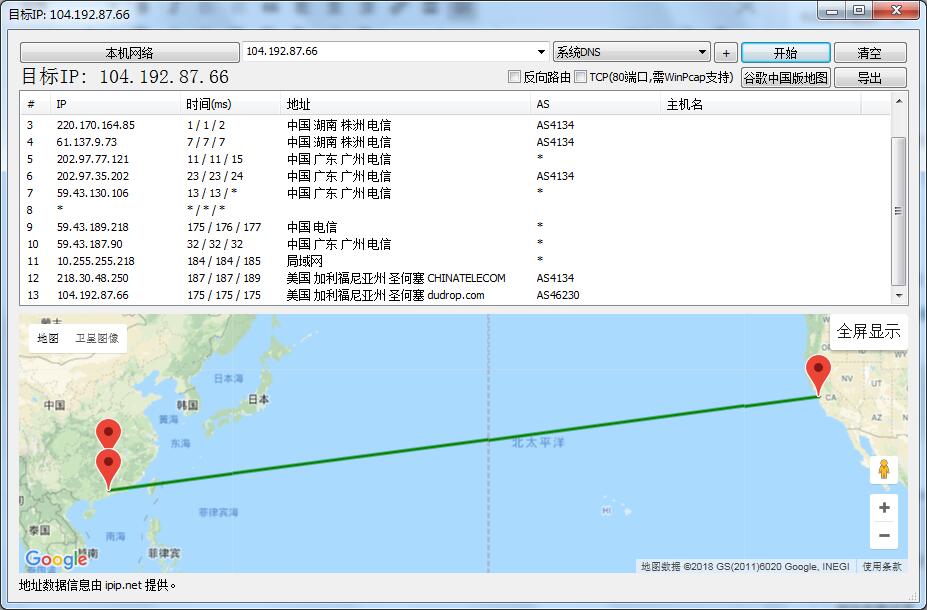Click the Pegman street view icon

(x=883, y=467)
